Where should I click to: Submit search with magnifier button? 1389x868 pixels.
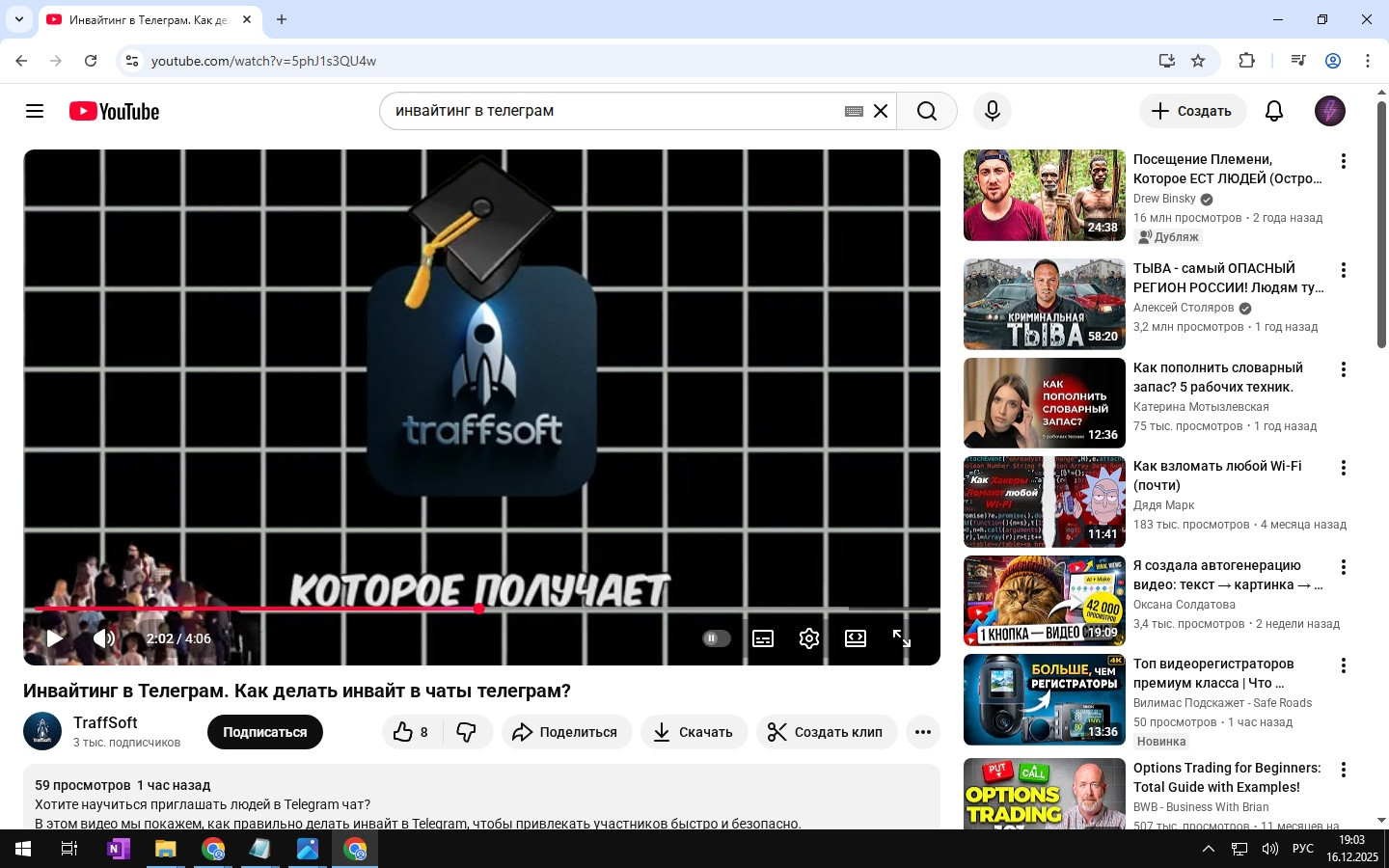coord(927,111)
